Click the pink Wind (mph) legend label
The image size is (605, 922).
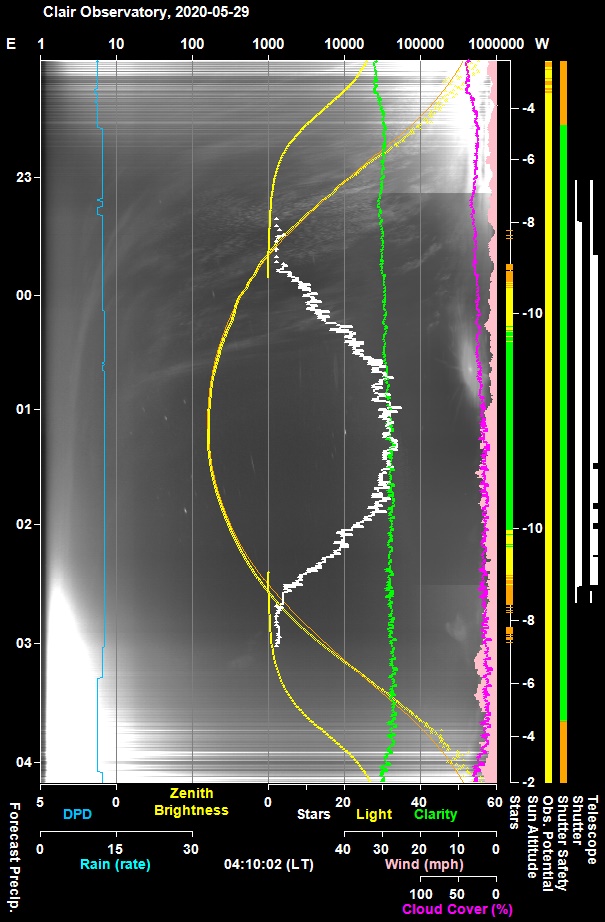click(x=424, y=864)
